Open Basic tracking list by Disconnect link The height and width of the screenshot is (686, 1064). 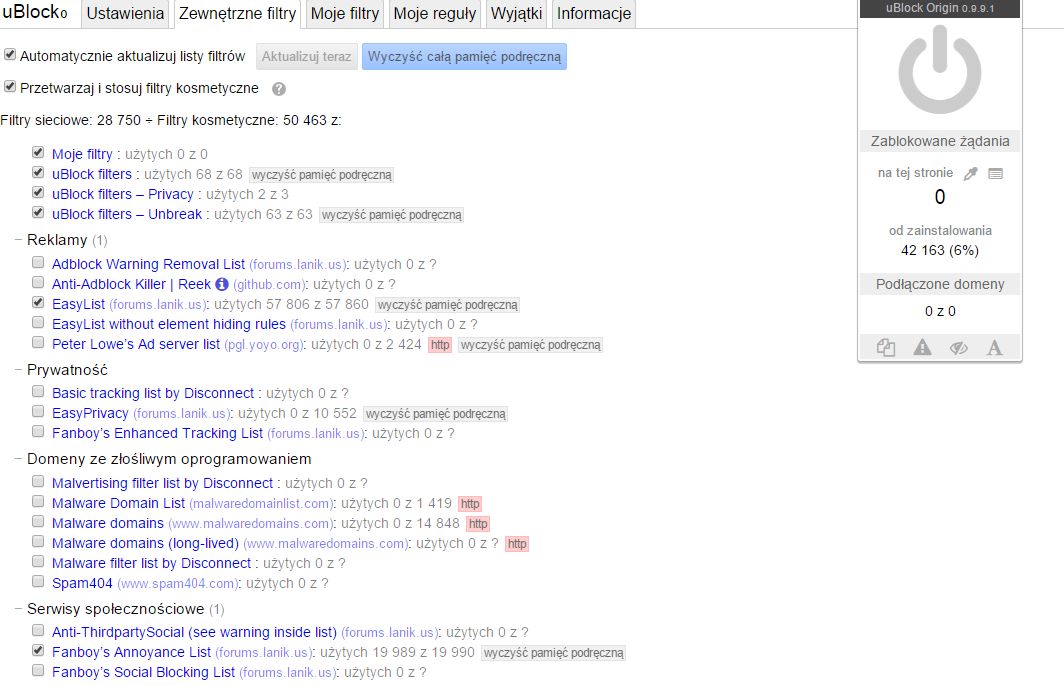[153, 394]
